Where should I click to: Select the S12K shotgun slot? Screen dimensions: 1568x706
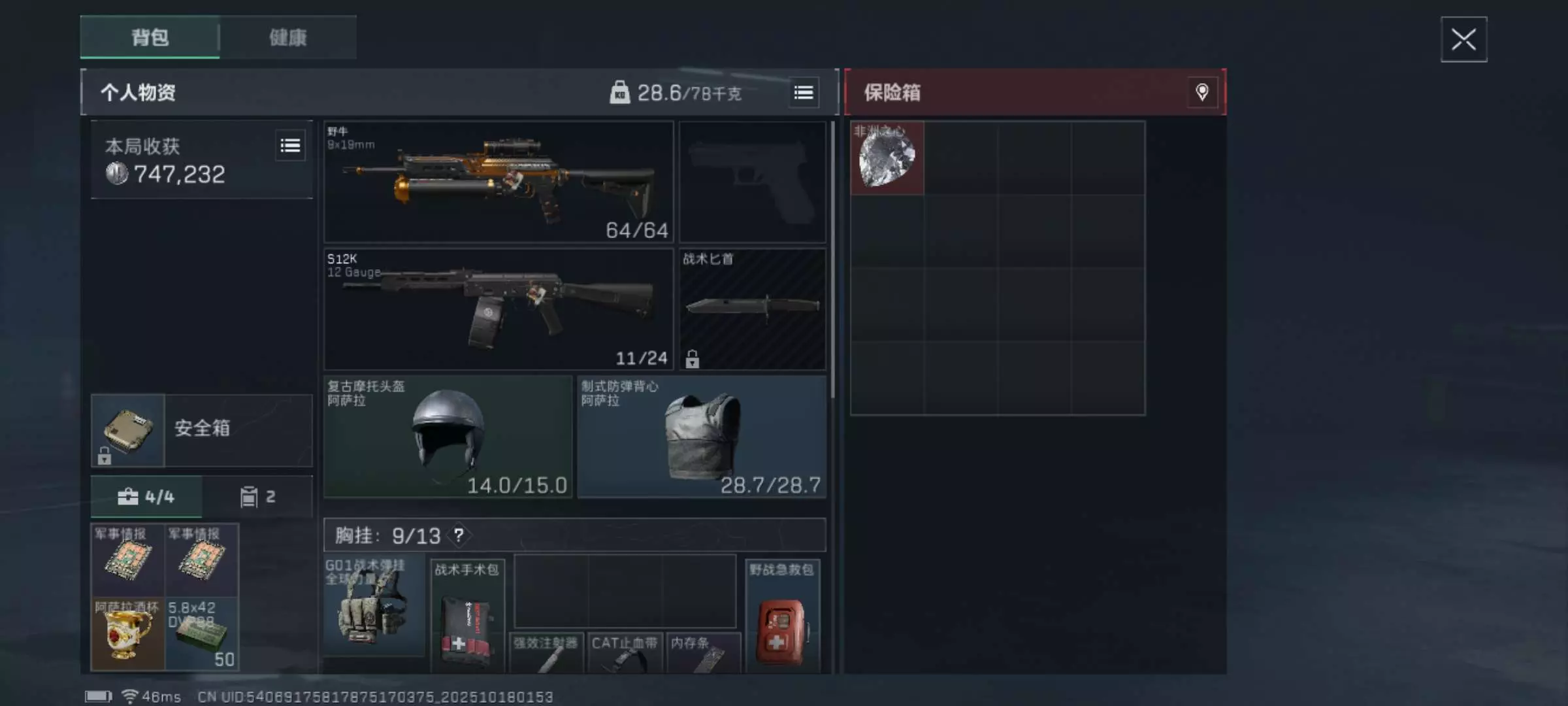pos(498,309)
